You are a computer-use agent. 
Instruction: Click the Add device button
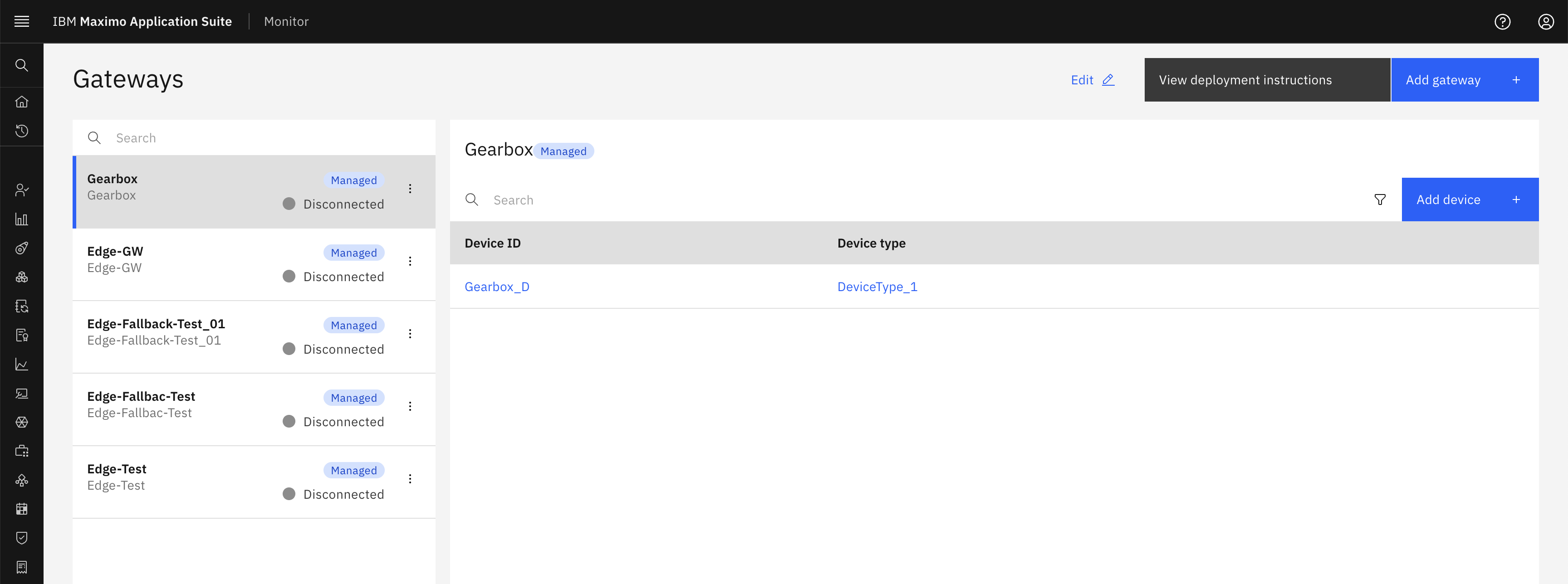coord(1470,200)
